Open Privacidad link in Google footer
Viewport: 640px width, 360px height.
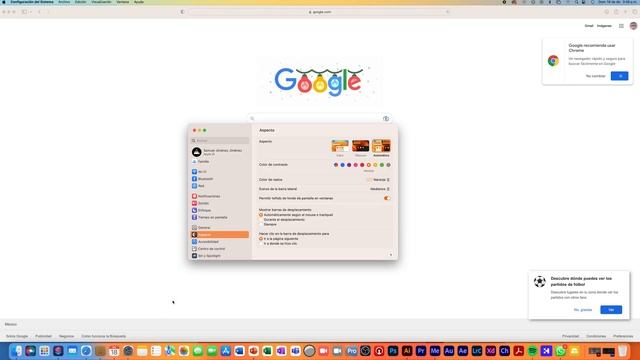tap(571, 336)
